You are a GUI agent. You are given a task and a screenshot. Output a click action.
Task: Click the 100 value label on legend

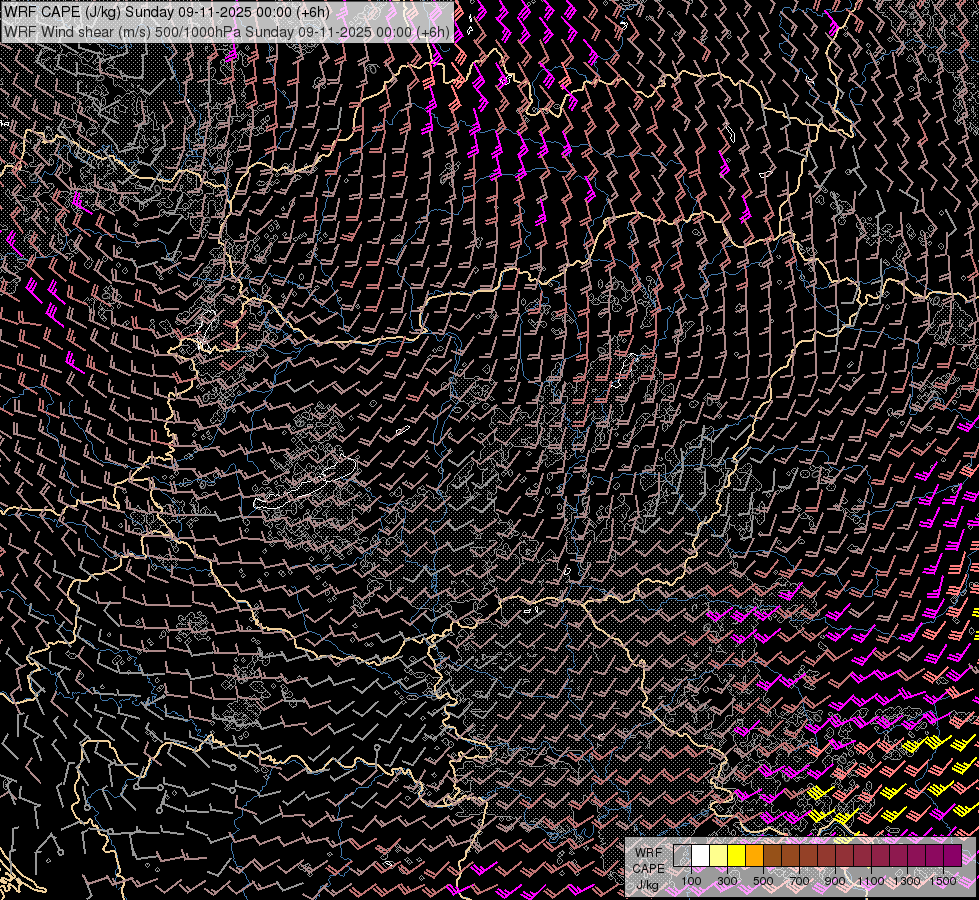[691, 881]
